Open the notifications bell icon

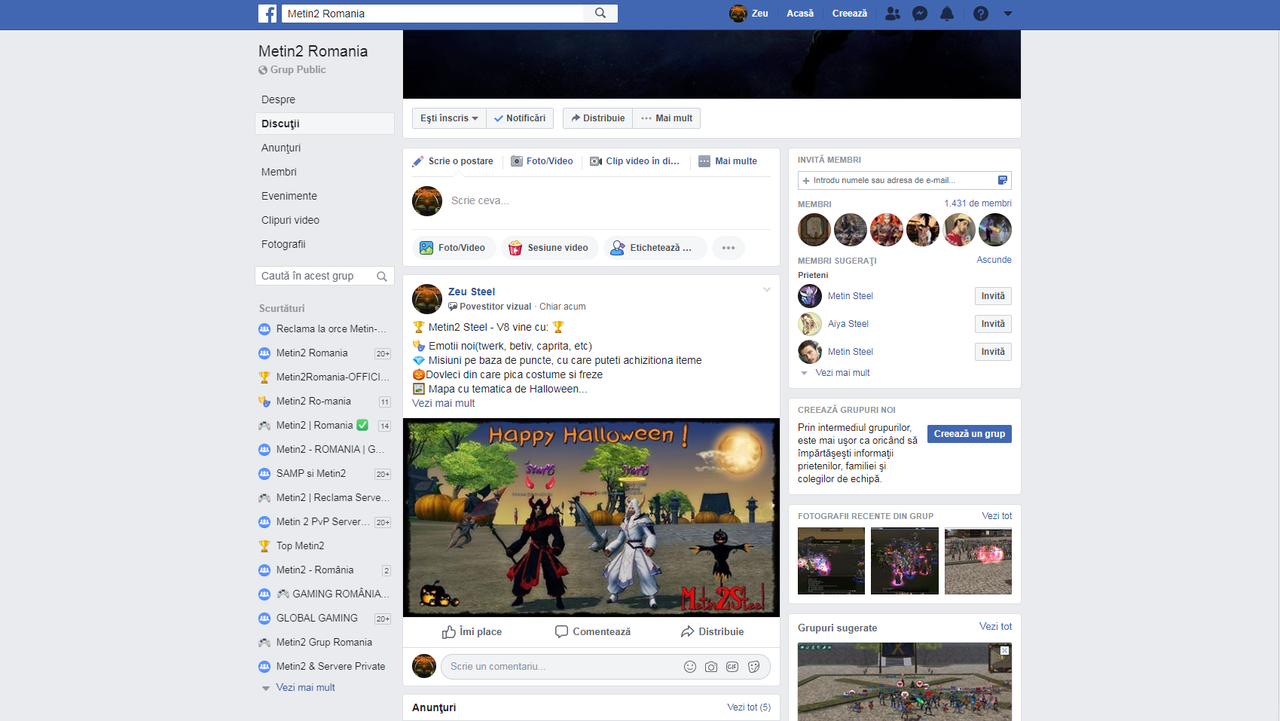(946, 13)
